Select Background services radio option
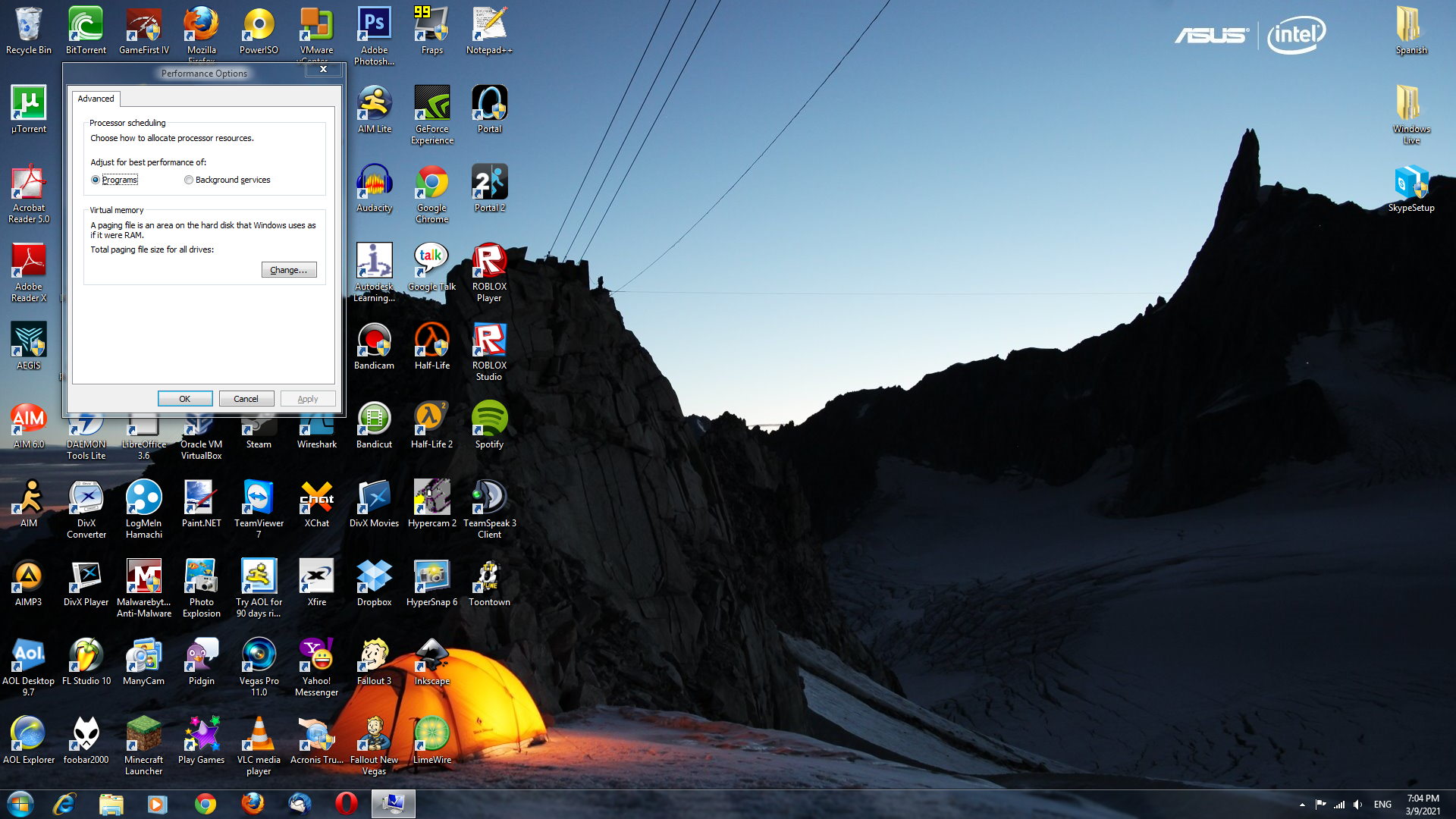Viewport: 1456px width, 819px height. [x=189, y=180]
